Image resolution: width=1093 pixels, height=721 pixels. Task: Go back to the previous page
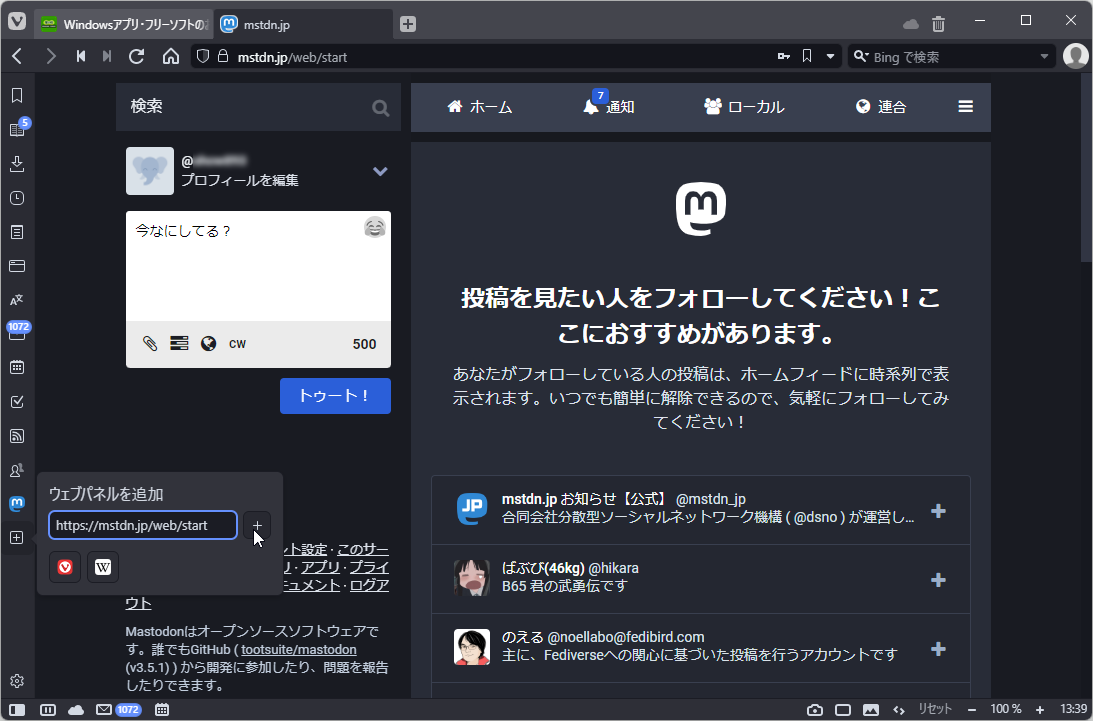17,56
